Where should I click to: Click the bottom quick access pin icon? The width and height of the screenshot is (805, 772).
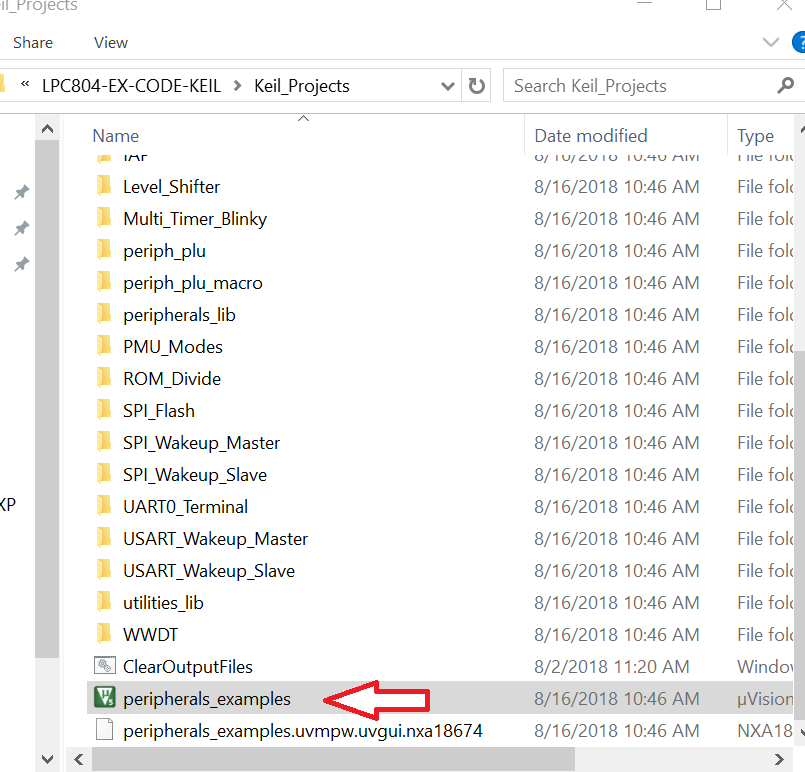[21, 264]
